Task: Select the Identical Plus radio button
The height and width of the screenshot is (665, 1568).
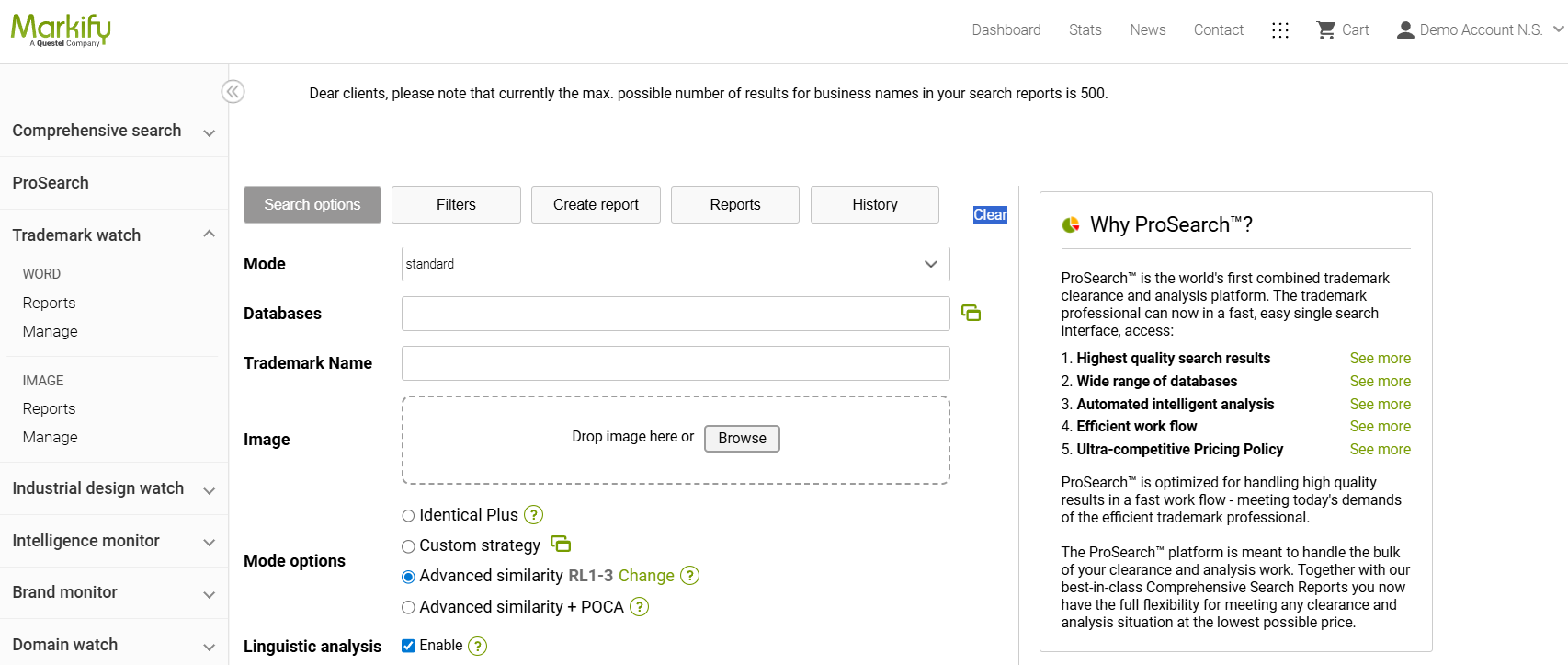Action: click(x=408, y=516)
